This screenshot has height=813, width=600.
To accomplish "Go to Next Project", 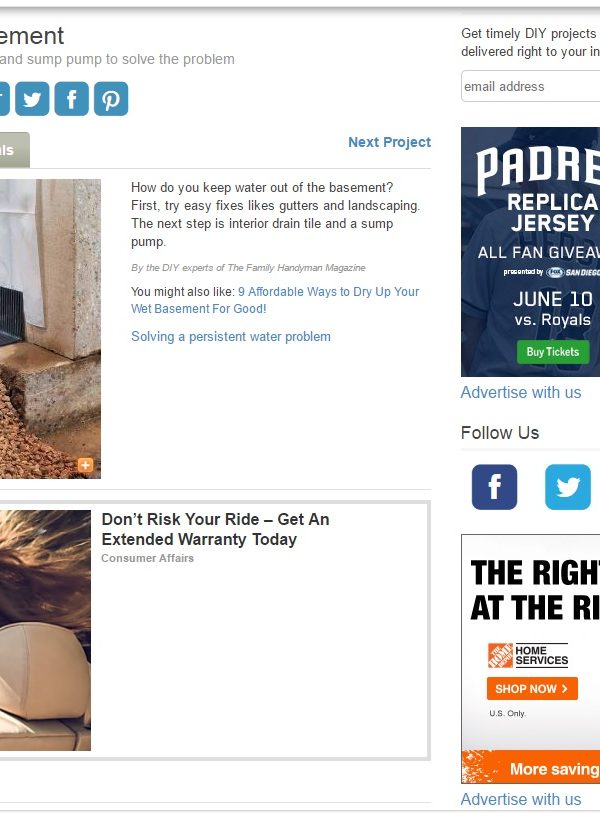I will pos(389,142).
